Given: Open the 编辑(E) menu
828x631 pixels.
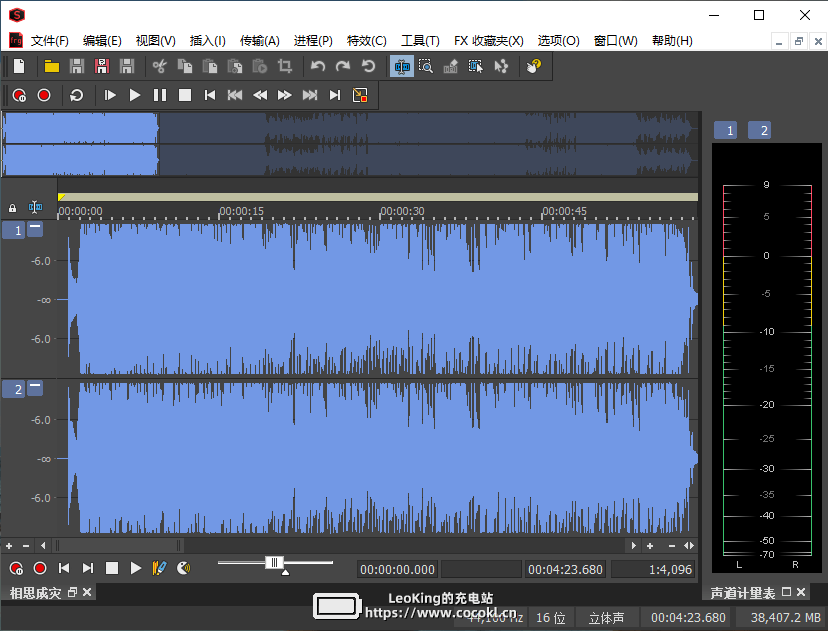Looking at the screenshot, I should [x=102, y=41].
